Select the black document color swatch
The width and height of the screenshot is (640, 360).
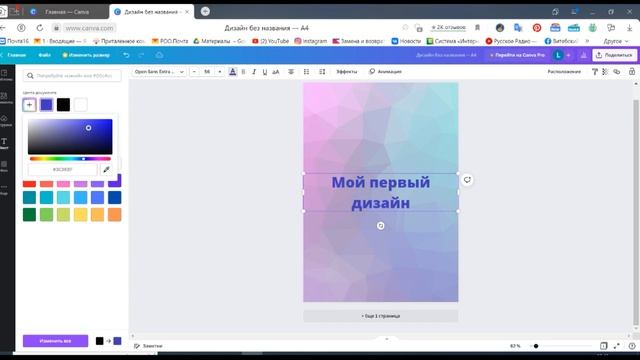coord(63,105)
